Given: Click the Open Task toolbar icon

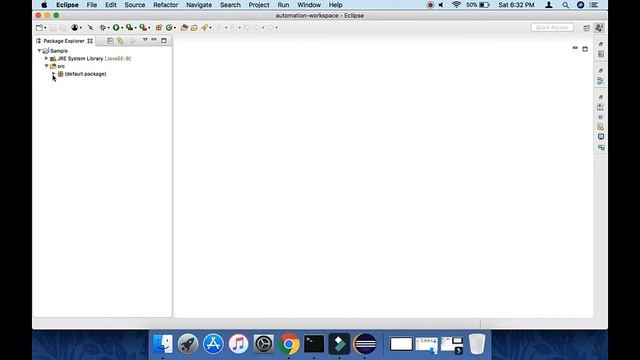Looking at the screenshot, I should (x=194, y=28).
